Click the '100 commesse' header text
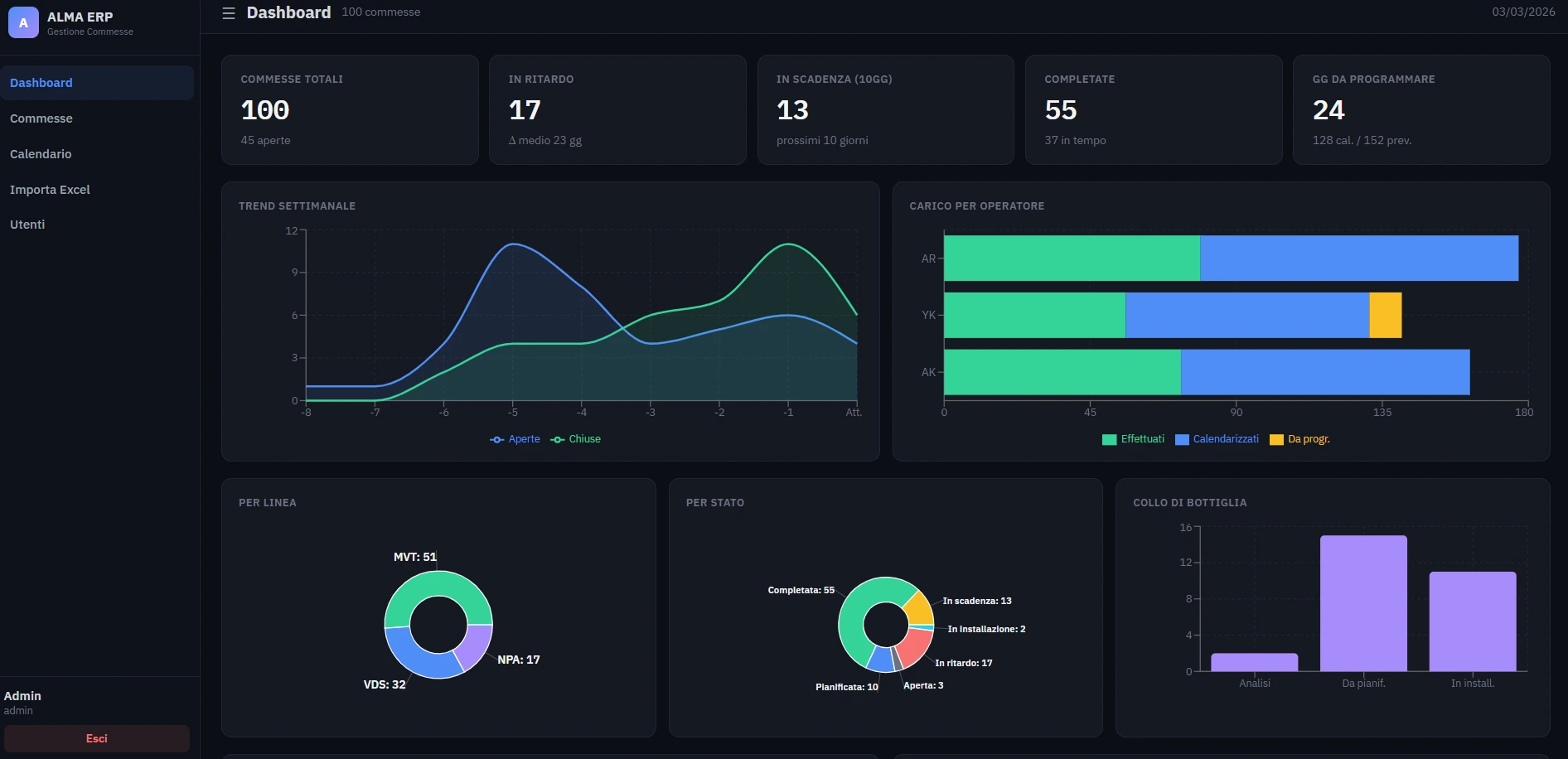This screenshot has height=759, width=1568. (381, 12)
